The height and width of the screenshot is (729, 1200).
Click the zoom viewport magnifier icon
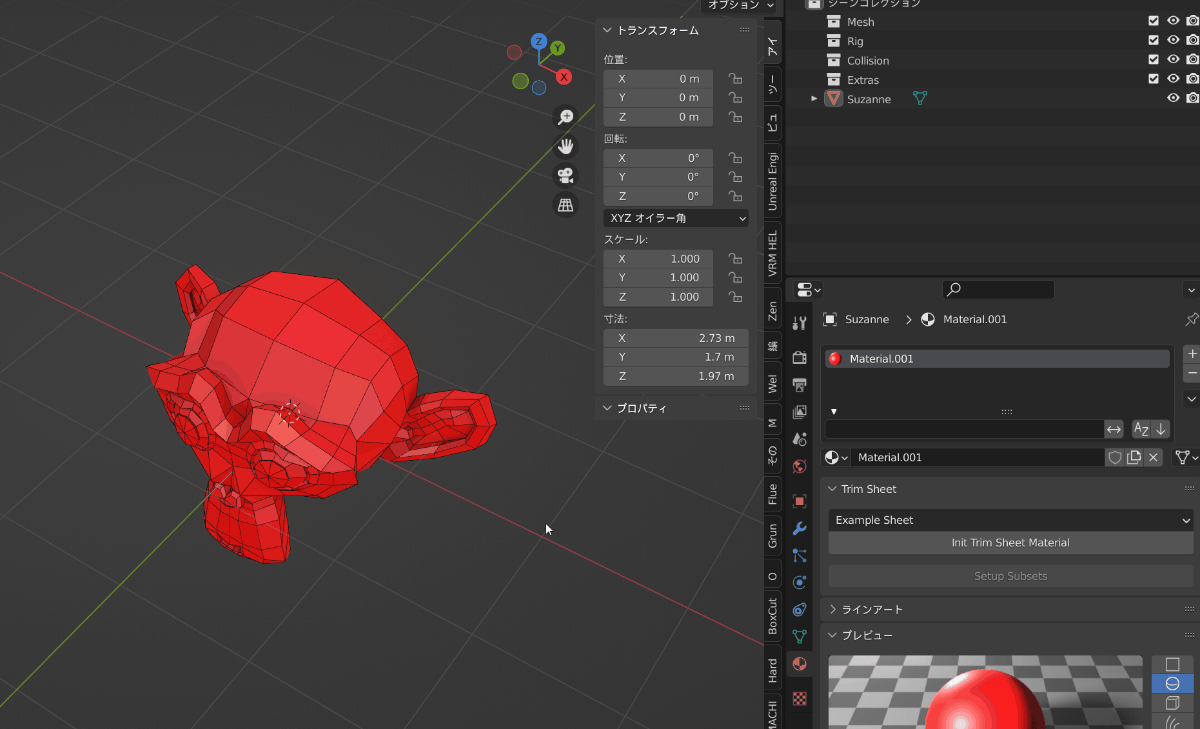point(565,117)
